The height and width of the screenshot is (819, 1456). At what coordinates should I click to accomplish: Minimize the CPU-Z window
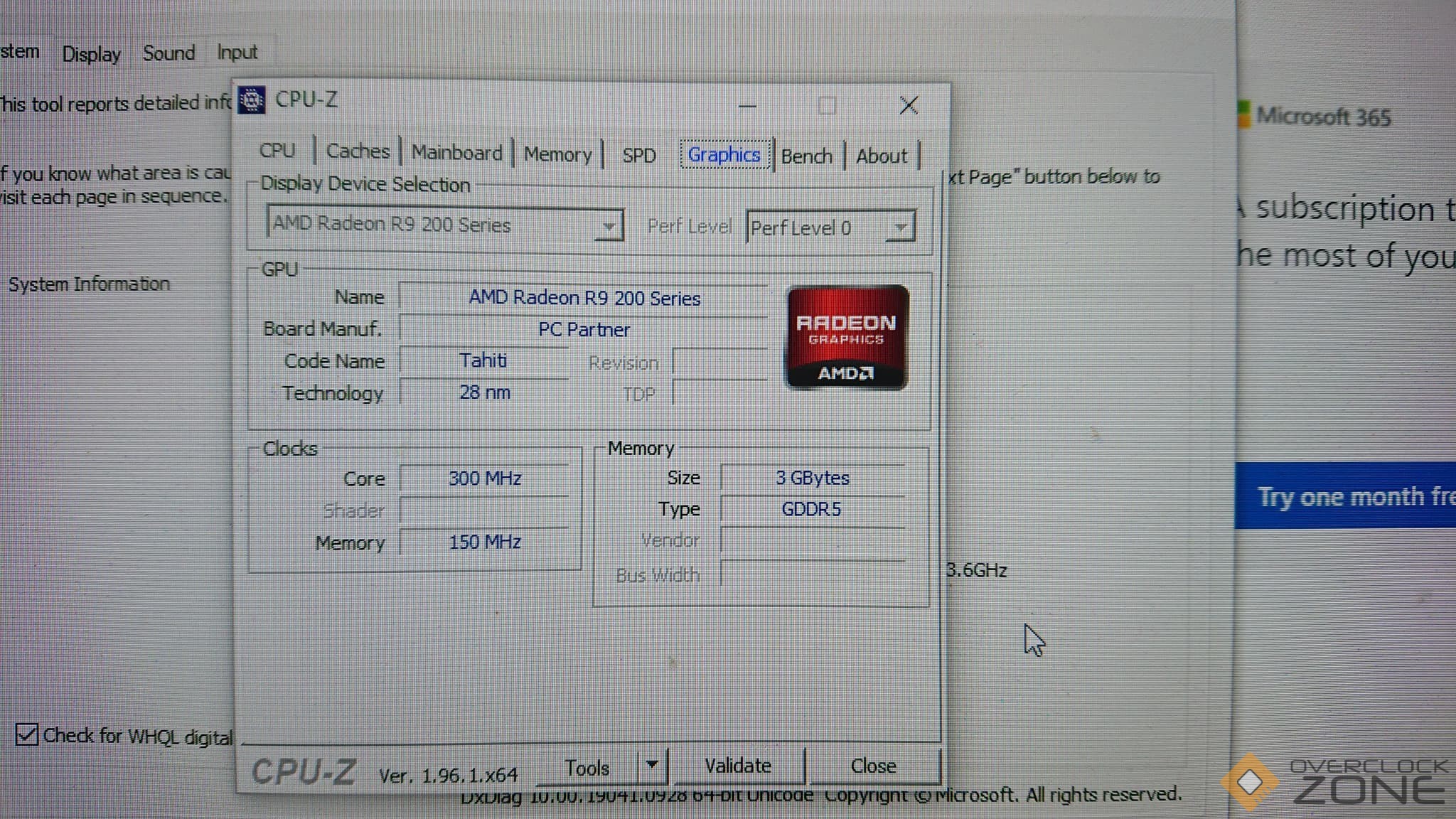point(747,106)
